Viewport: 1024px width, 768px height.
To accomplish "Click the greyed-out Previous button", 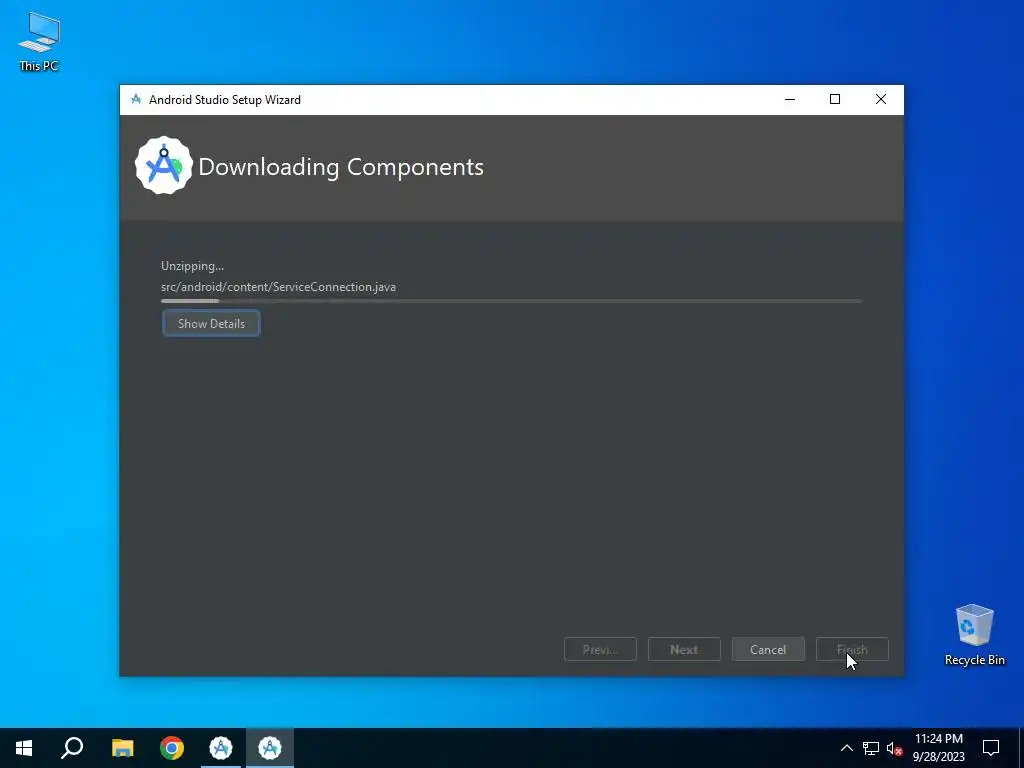I will tap(600, 649).
